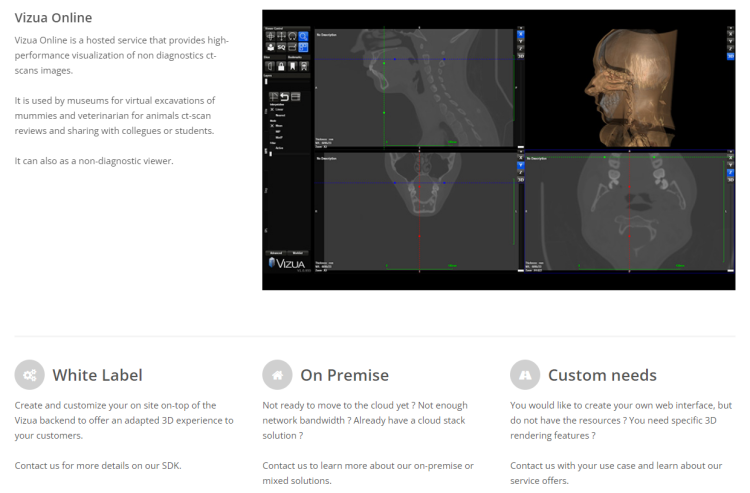Select X axis in the sagittal viewport

pos(521,34)
